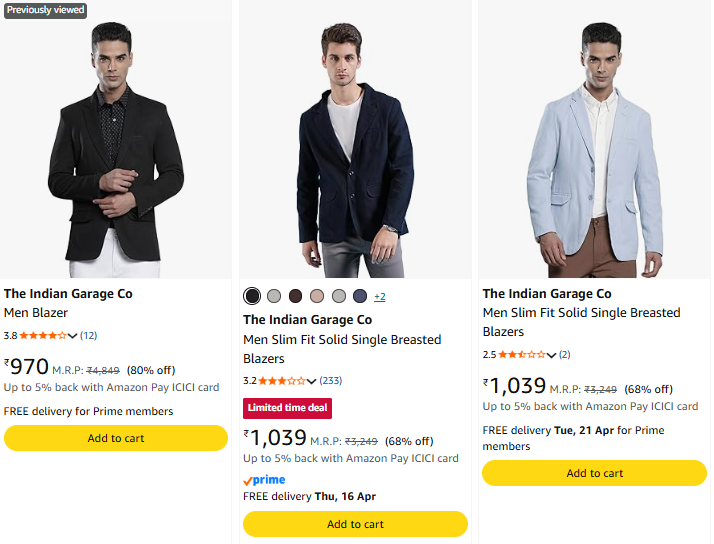Add the navy blazer deal to cart
This screenshot has width=714, height=544.
coord(355,524)
